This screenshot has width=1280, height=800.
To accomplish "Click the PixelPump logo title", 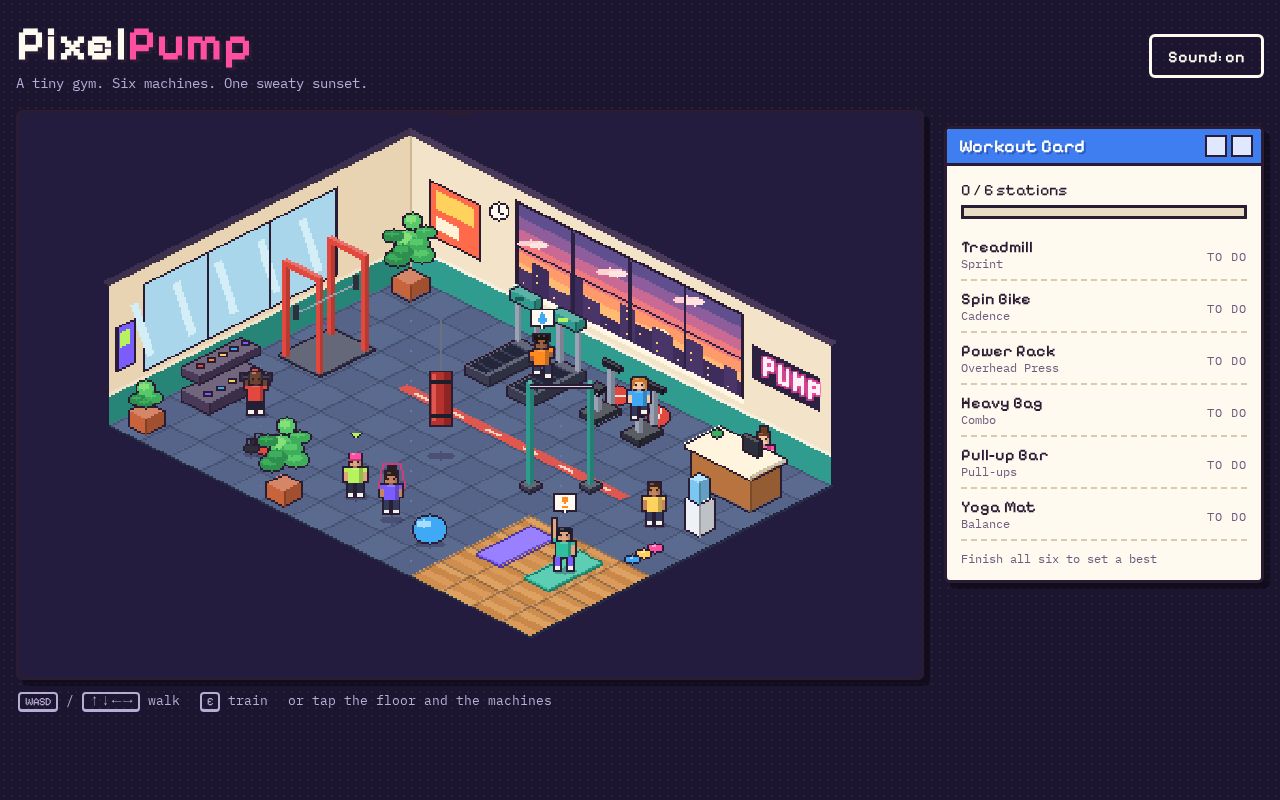I will (134, 46).
